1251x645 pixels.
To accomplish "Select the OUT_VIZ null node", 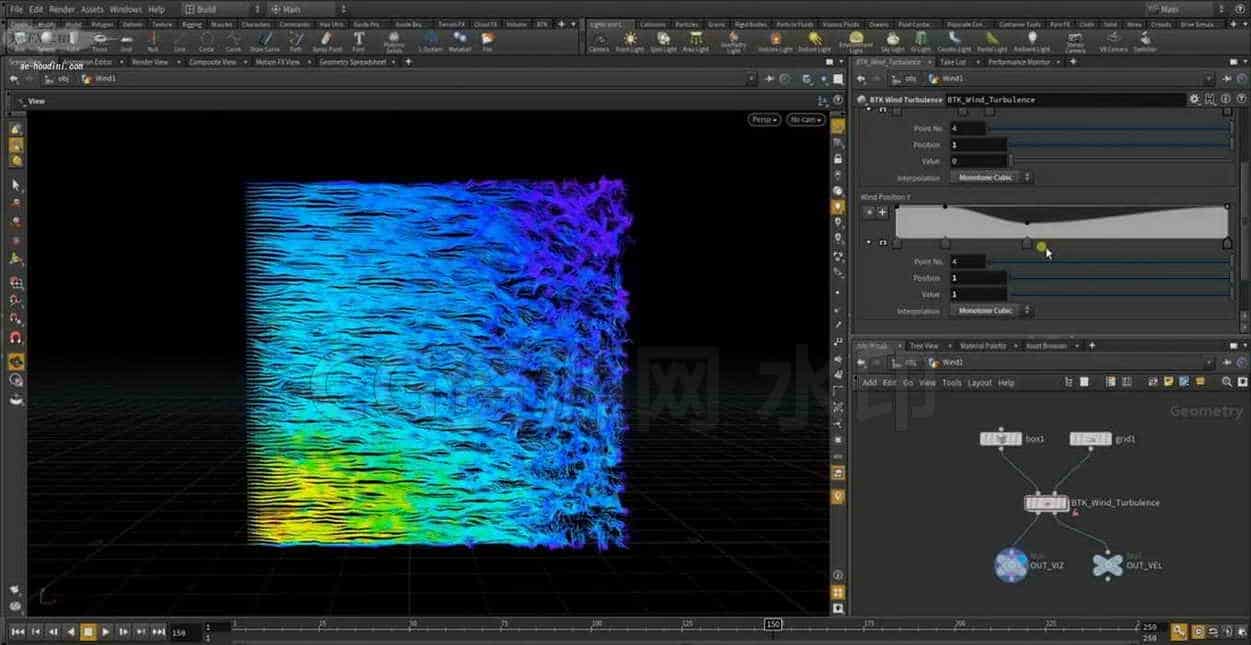I will coord(1012,565).
